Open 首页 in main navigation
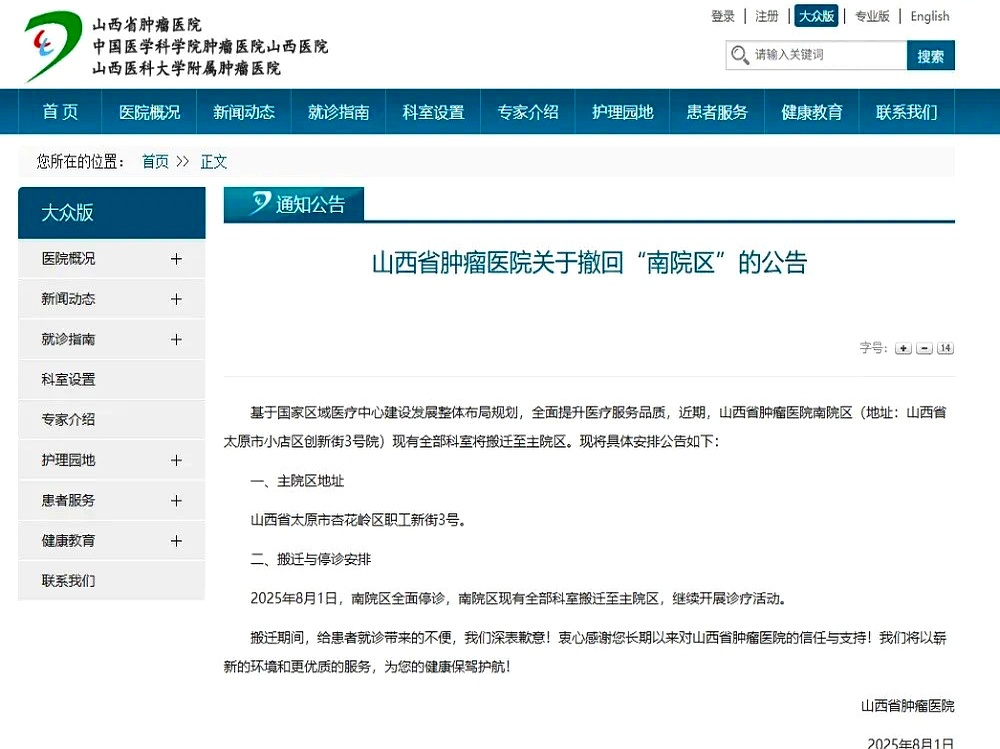 pyautogui.click(x=60, y=112)
